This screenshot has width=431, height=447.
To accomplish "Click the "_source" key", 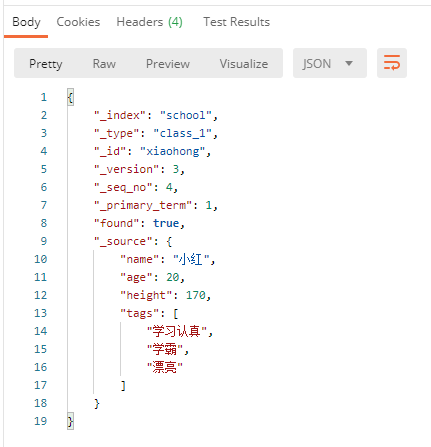I will tap(123, 241).
